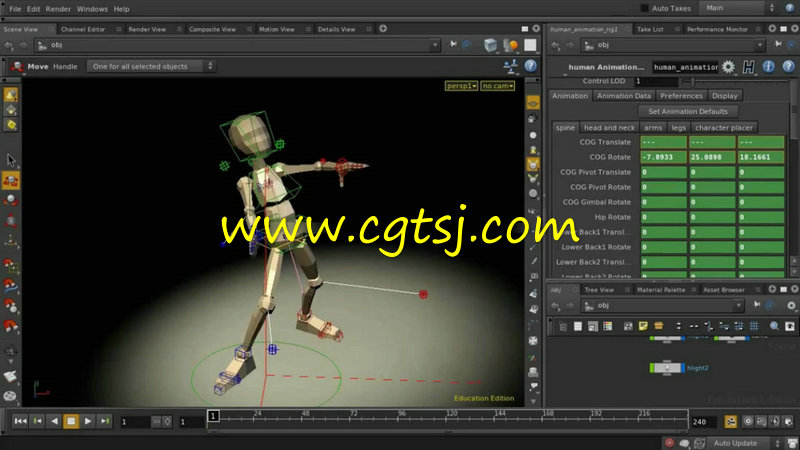Add sticky note in network editor
This screenshot has height=450, width=800.
[643, 326]
